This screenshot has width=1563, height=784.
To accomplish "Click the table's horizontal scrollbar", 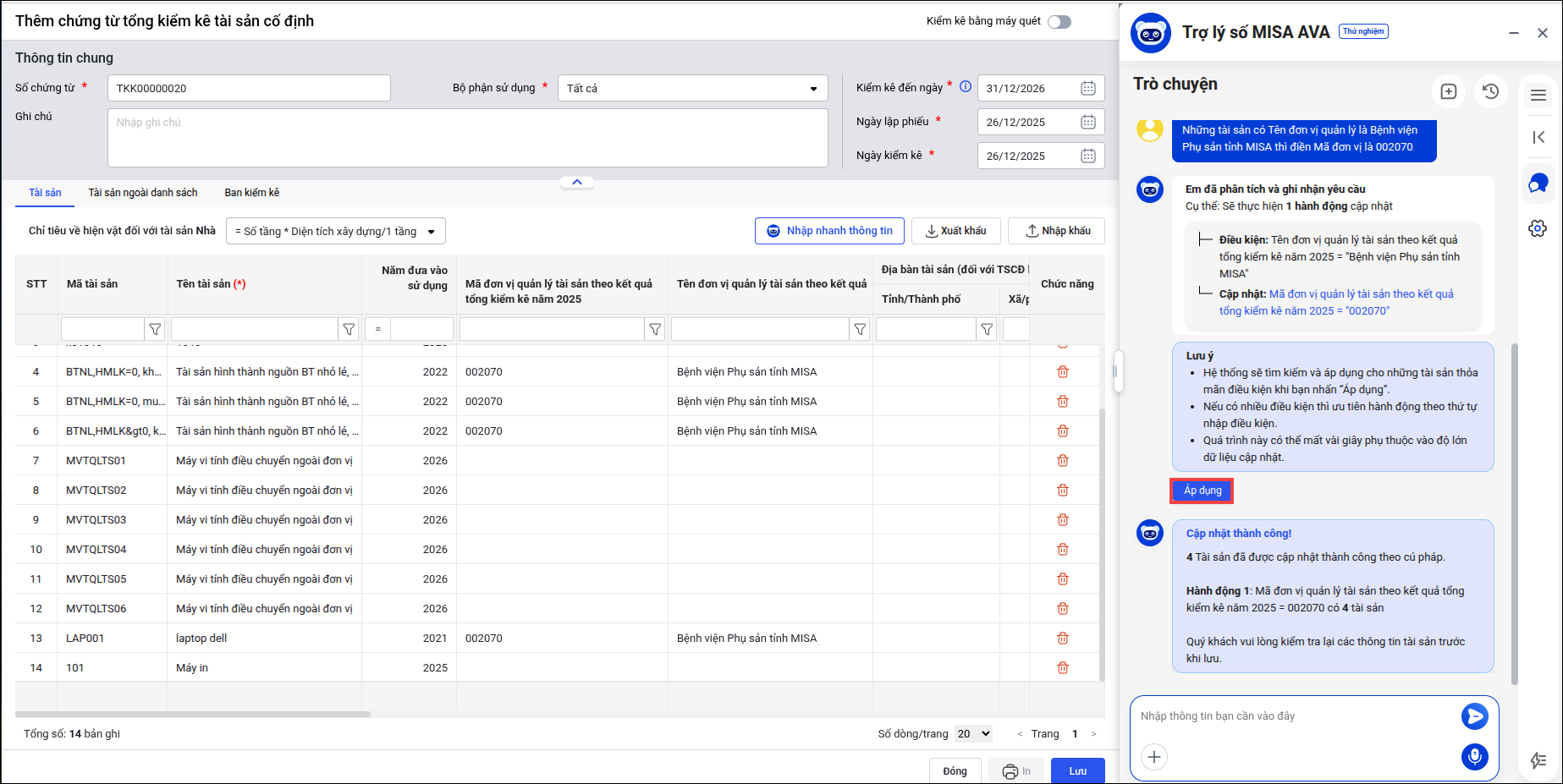I will coord(193,715).
